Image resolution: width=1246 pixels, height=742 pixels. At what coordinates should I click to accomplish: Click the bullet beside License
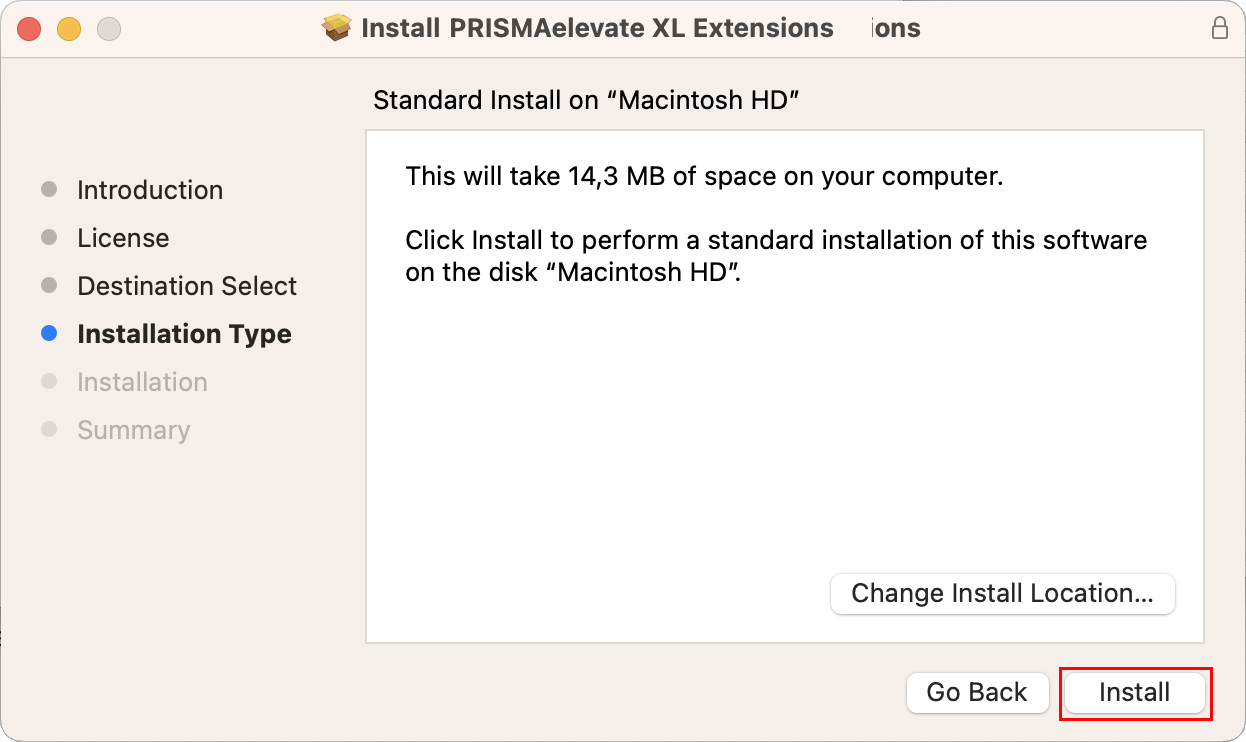pyautogui.click(x=49, y=237)
